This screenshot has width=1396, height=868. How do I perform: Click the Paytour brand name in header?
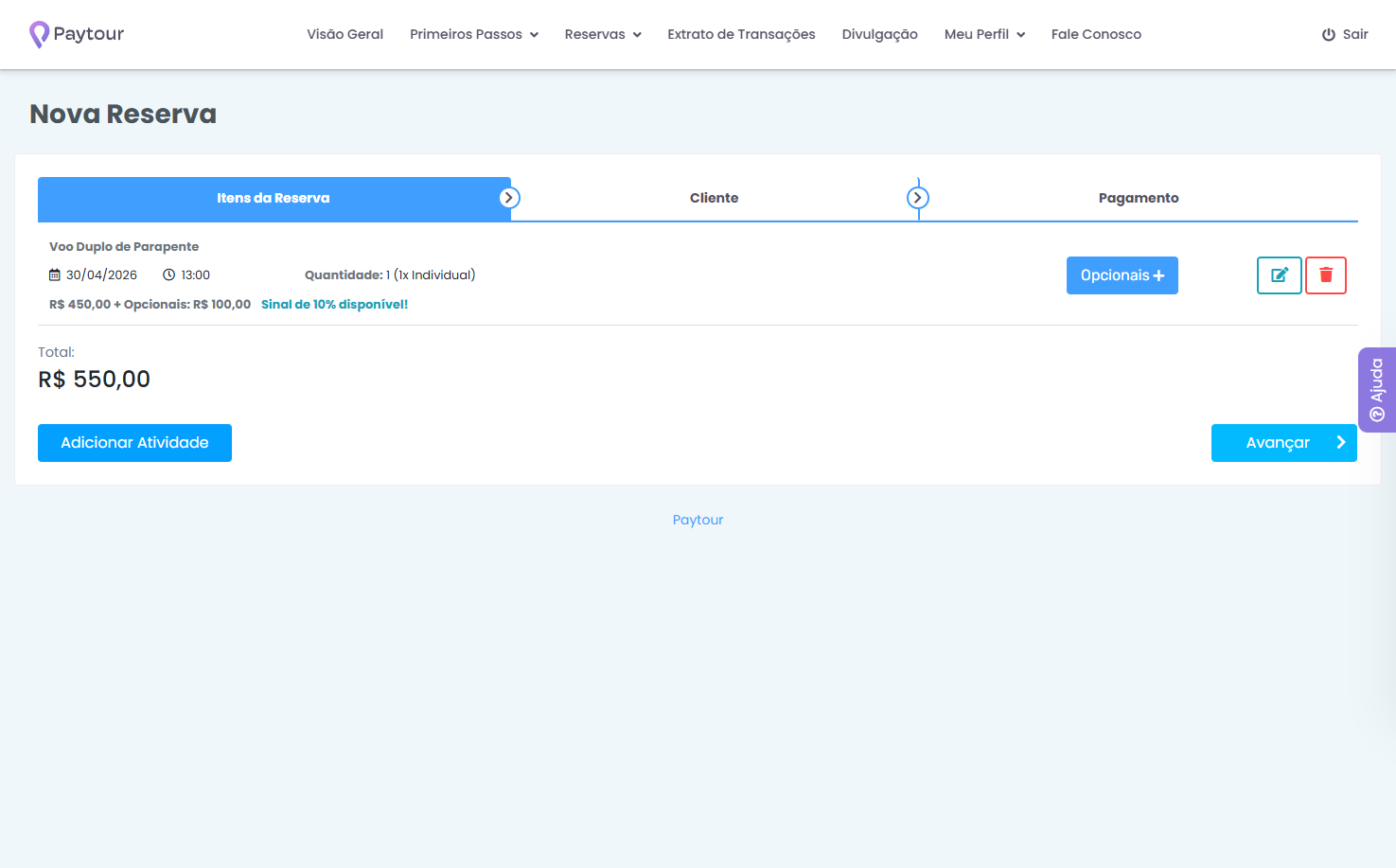[x=89, y=34]
